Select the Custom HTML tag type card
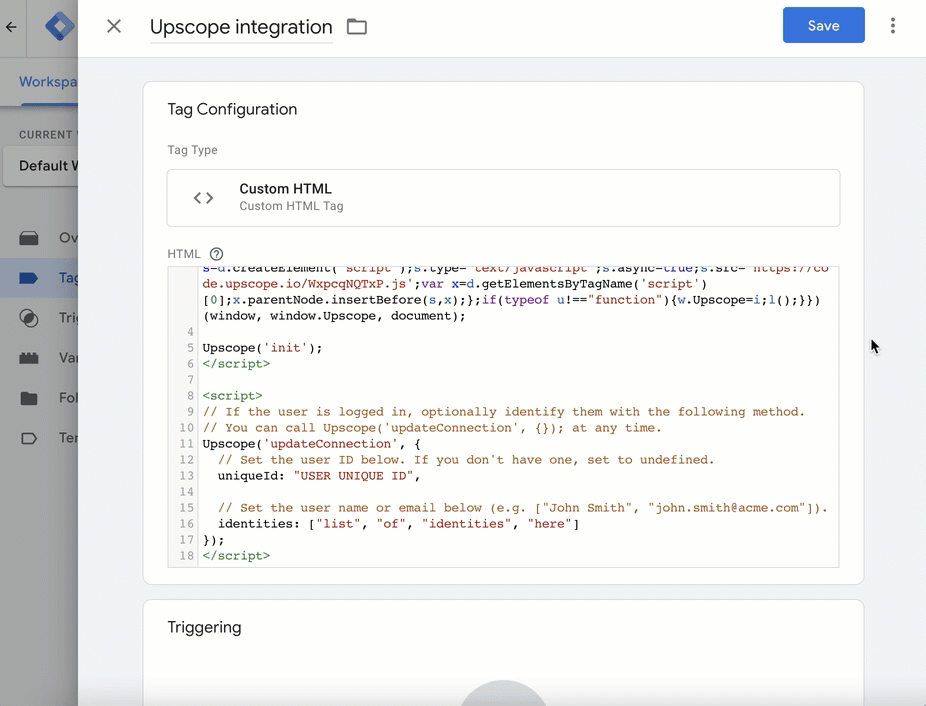 pyautogui.click(x=503, y=198)
